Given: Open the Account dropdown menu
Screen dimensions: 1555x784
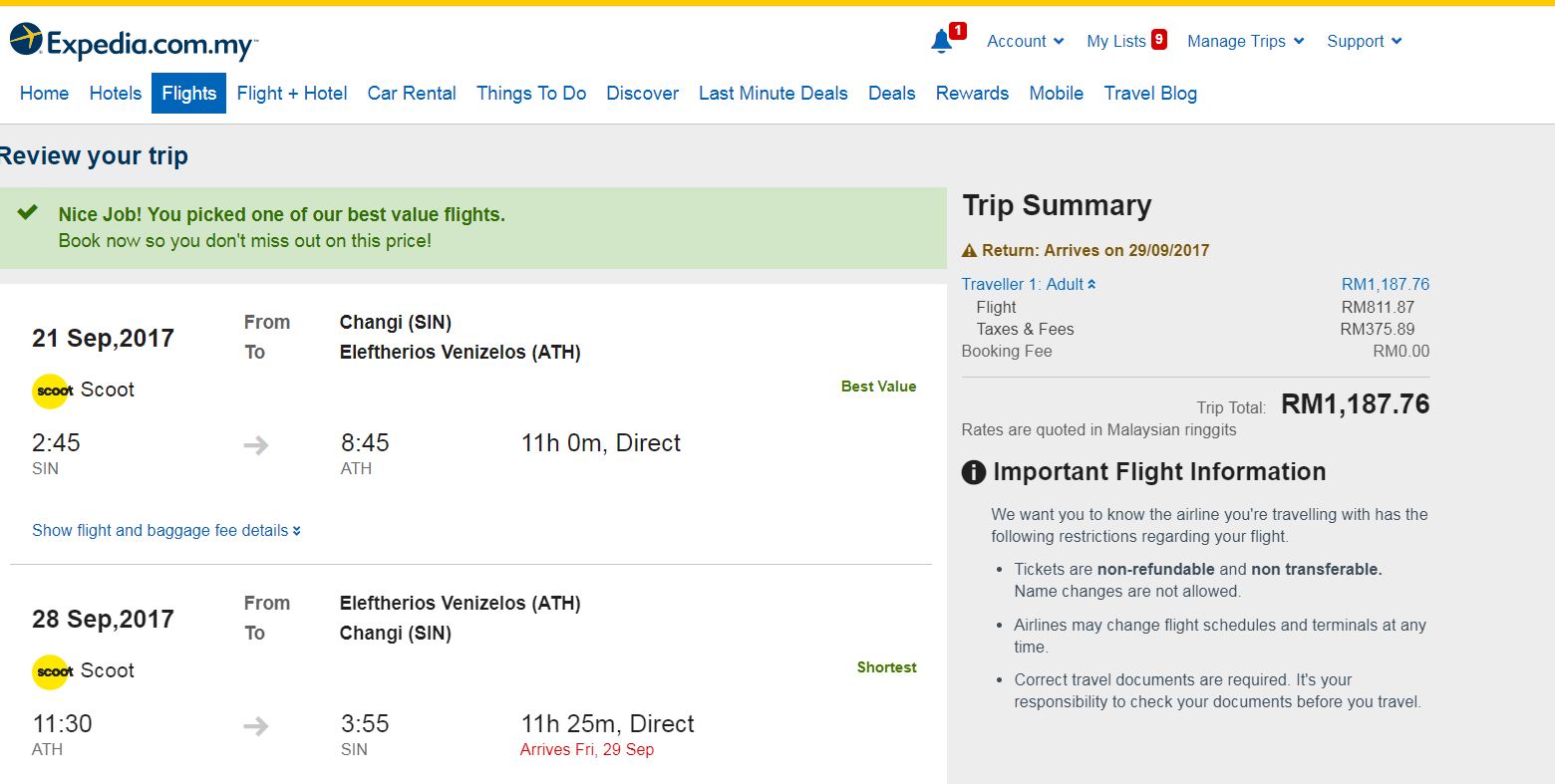Looking at the screenshot, I should click(1025, 41).
